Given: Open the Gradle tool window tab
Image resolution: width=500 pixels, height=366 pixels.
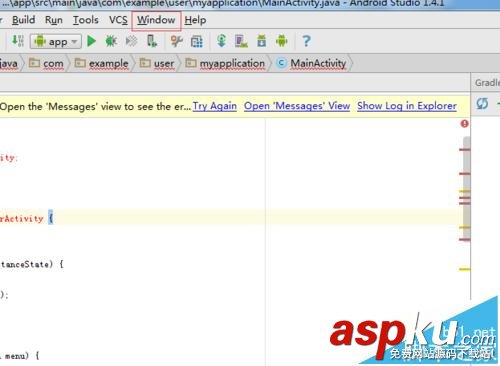Looking at the screenshot, I should click(x=487, y=82).
